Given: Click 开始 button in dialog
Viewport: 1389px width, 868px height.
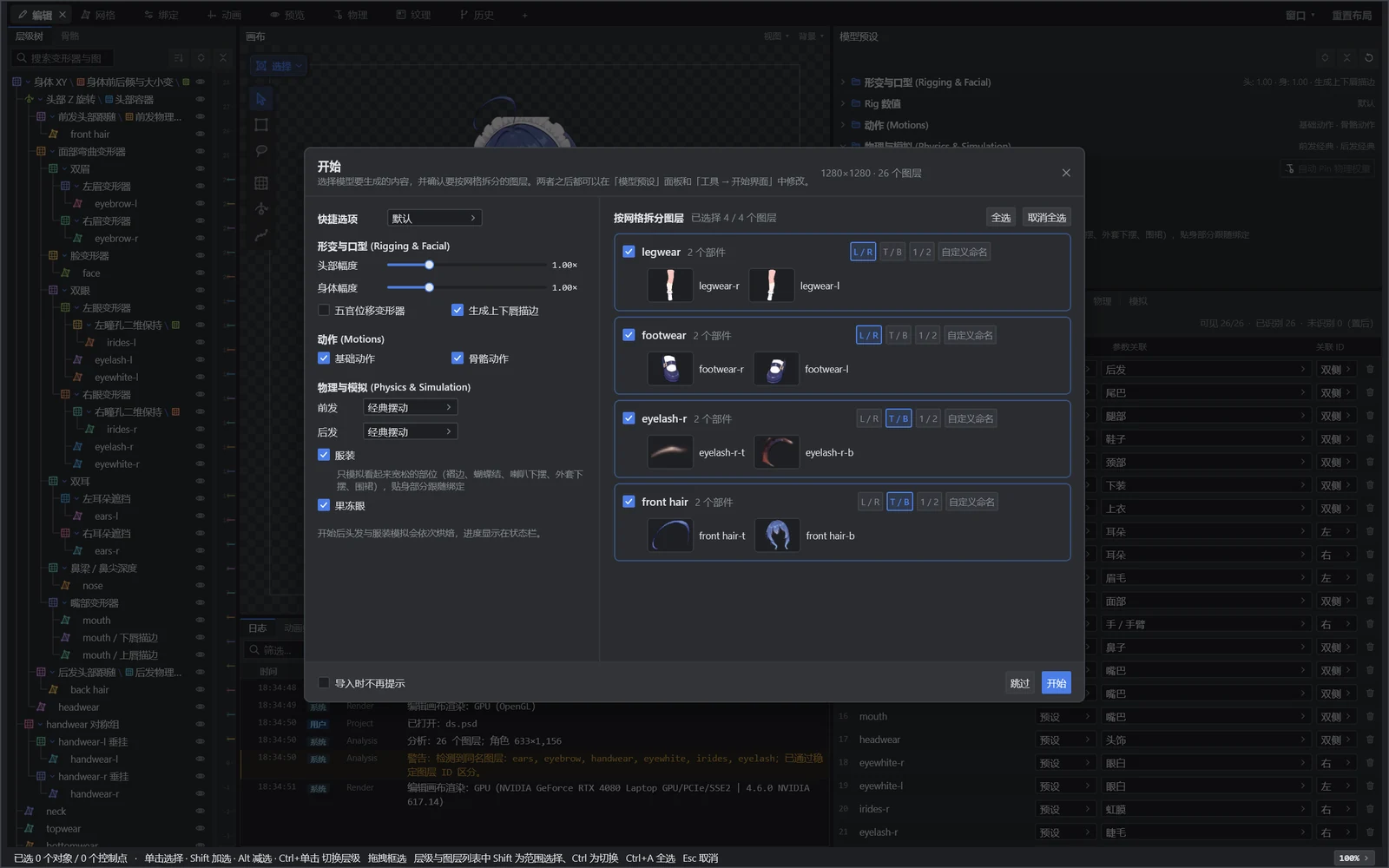Looking at the screenshot, I should (1057, 683).
